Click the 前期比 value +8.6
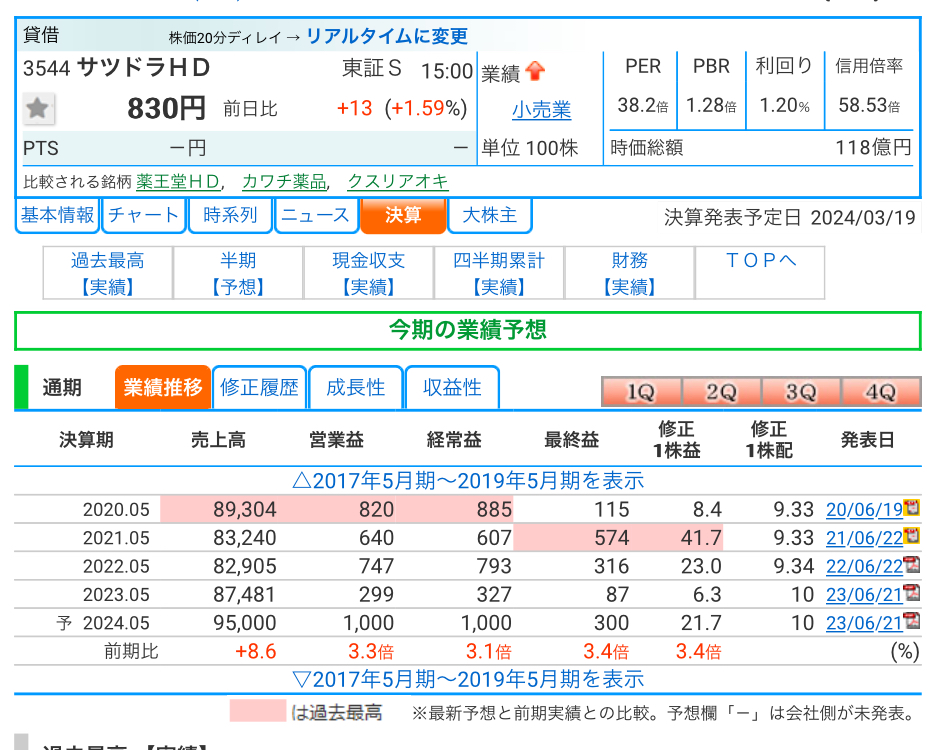The image size is (946, 750). click(x=256, y=652)
